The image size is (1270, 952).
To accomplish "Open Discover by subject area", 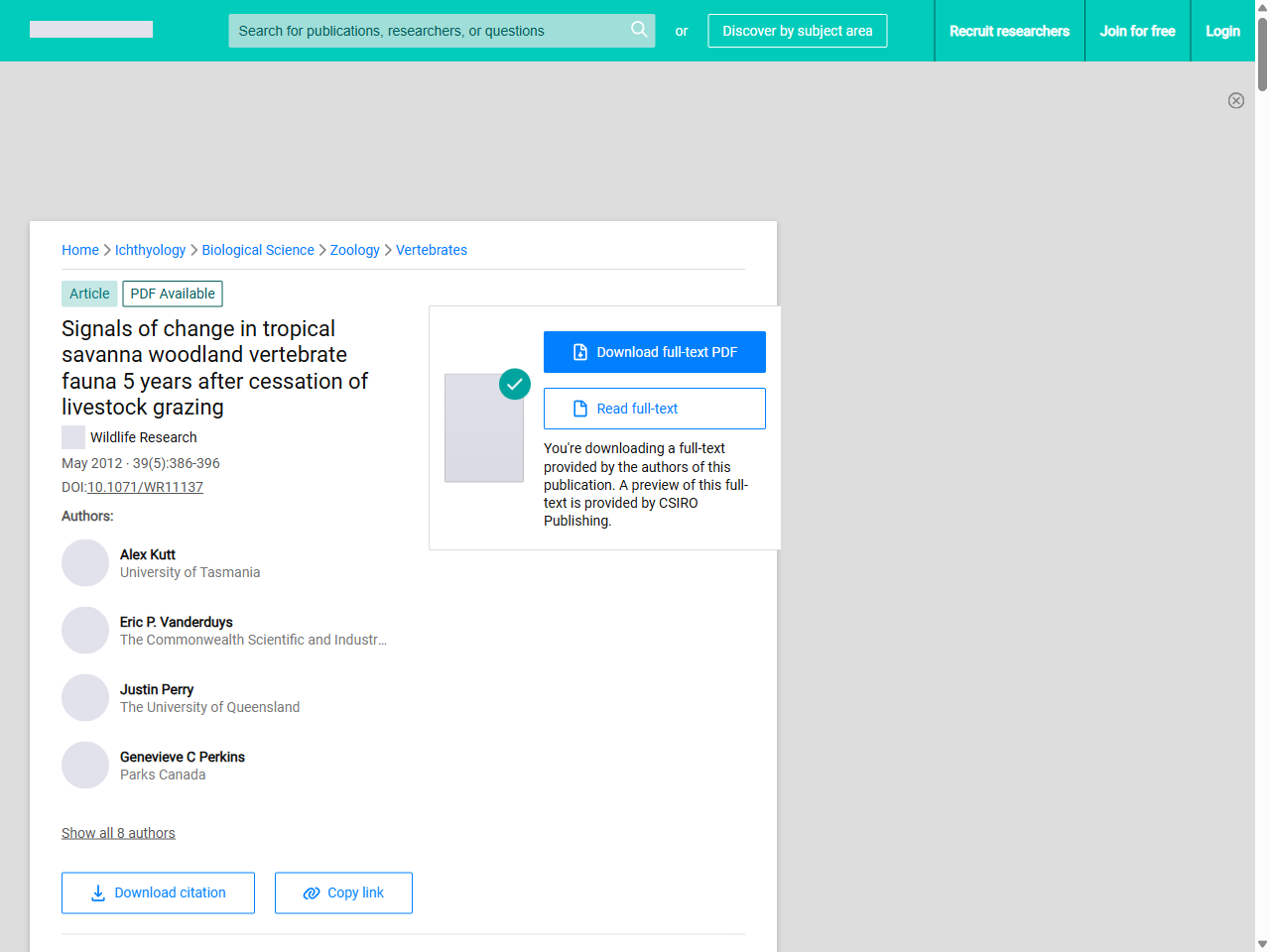I will pos(798,31).
